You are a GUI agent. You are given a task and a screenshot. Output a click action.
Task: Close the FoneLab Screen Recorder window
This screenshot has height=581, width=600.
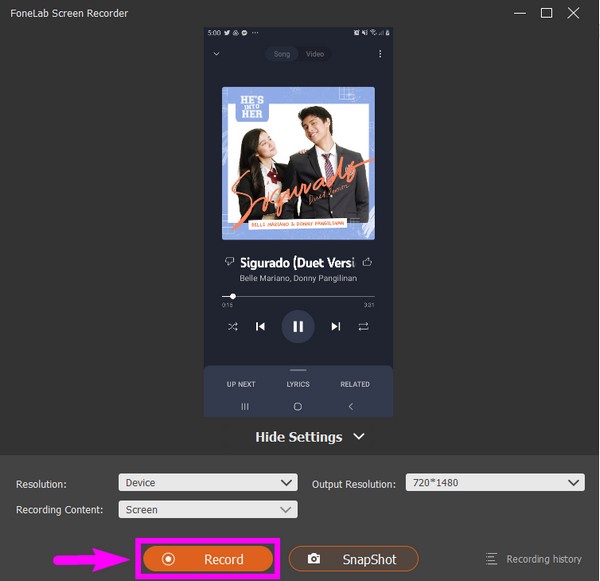(573, 13)
